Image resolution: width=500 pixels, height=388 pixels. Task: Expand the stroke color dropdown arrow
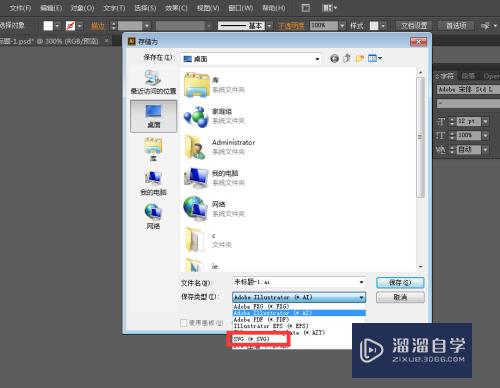(x=80, y=26)
